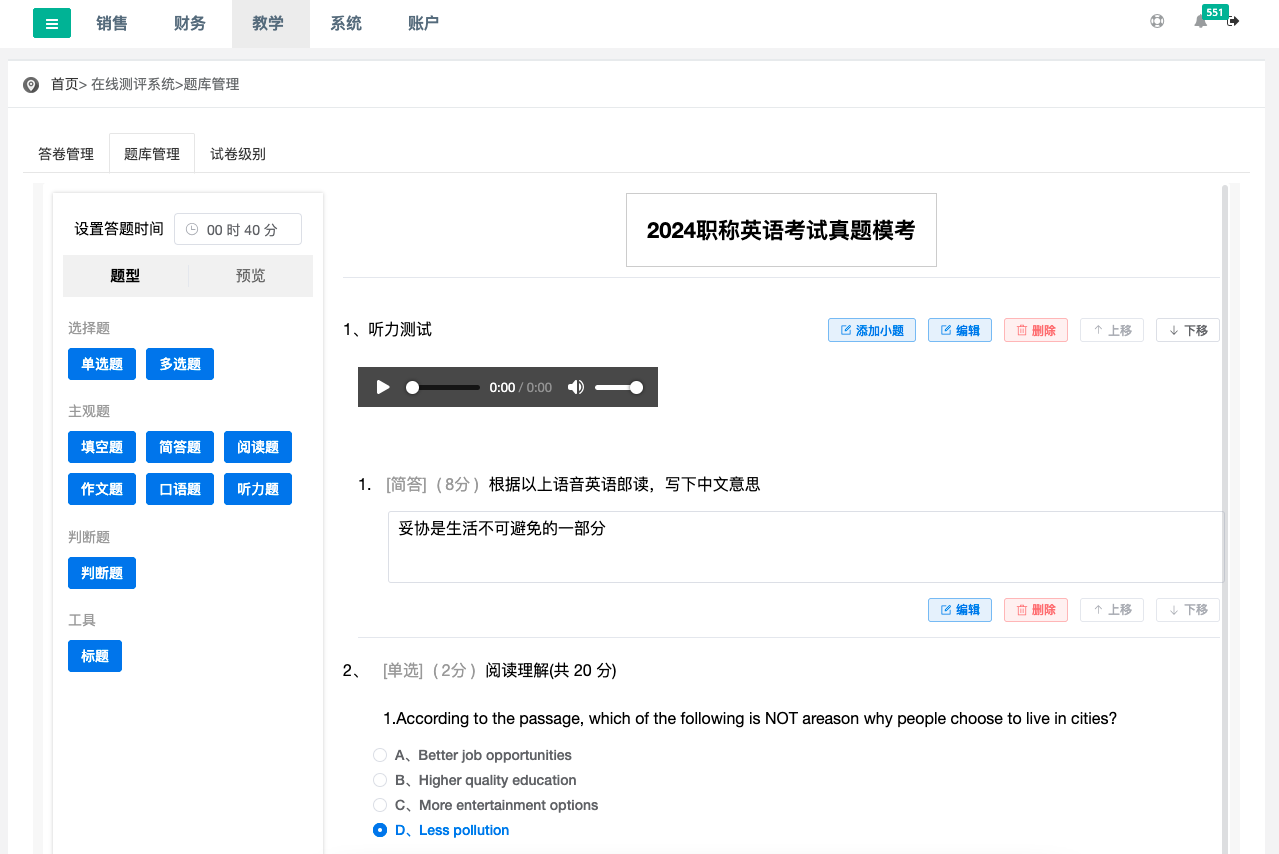Click 下移 under the 简答 sub-question

pos(1188,610)
